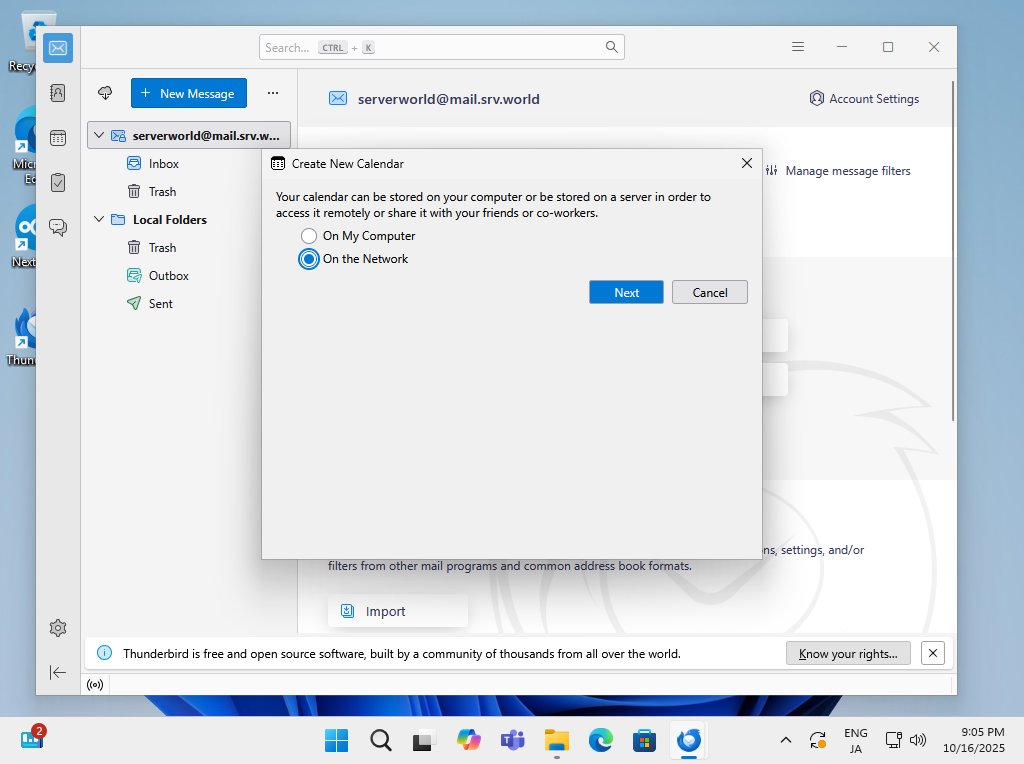
Task: Open the Thunderbird app menu hamburger icon
Action: click(798, 47)
